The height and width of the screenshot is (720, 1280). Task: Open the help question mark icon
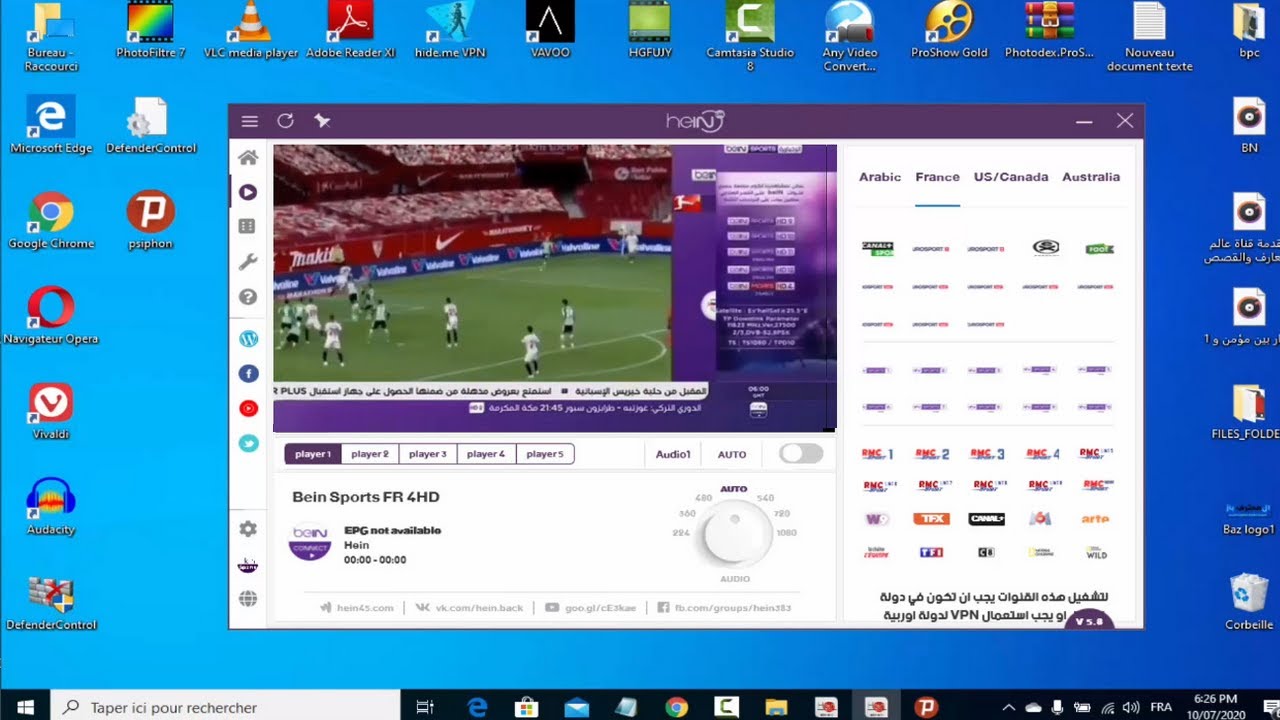(248, 297)
